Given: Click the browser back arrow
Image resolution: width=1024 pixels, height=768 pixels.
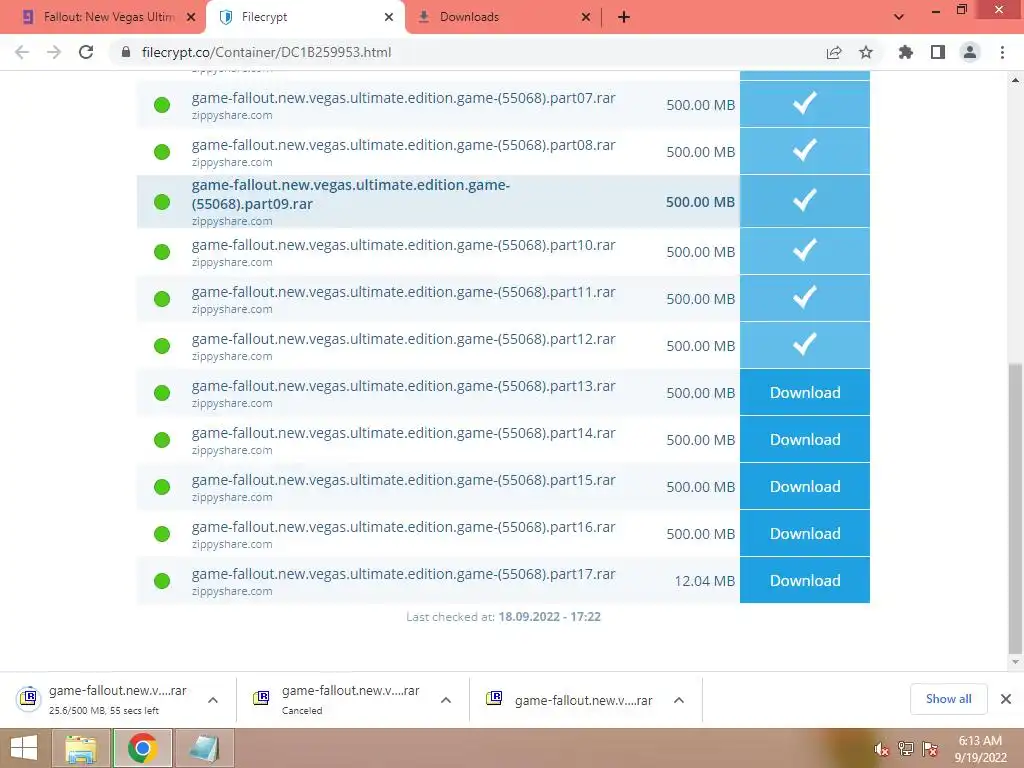Looking at the screenshot, I should pos(22,52).
